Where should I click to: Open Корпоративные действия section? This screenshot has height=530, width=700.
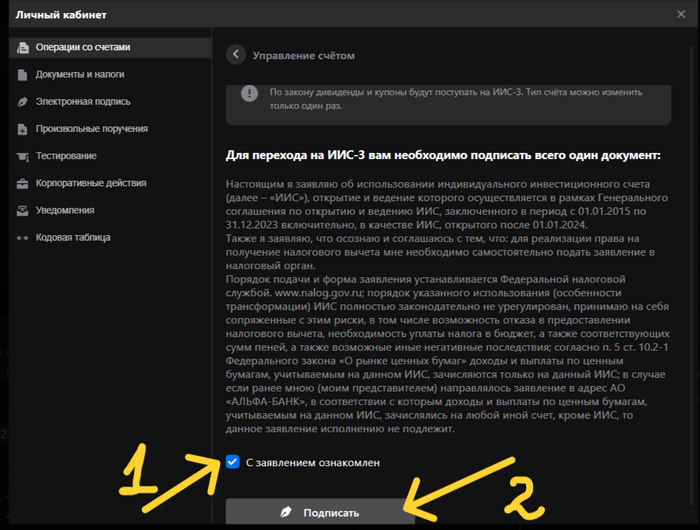coord(110,184)
